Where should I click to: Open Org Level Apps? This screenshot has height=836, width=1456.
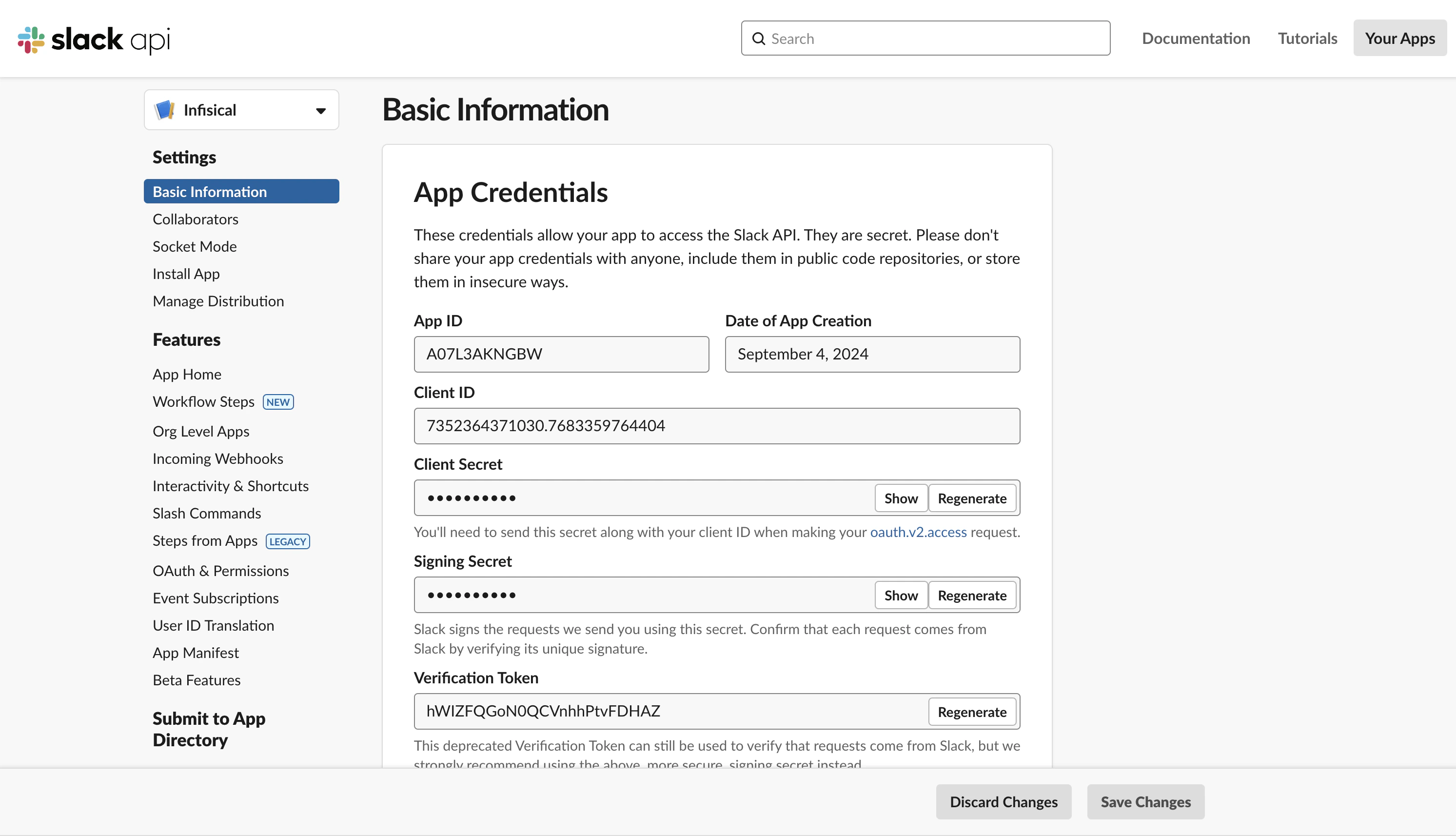(x=201, y=431)
